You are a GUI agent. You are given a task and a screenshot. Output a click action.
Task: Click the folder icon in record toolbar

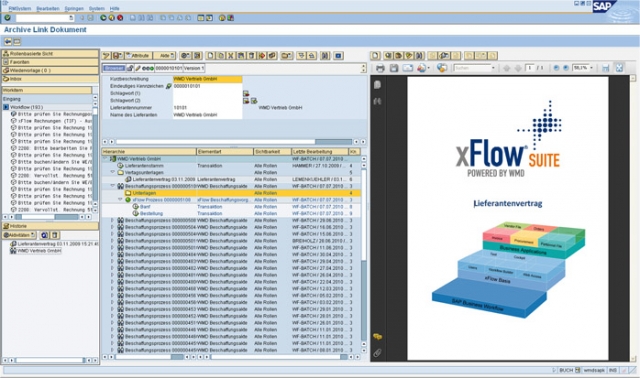pos(287,56)
